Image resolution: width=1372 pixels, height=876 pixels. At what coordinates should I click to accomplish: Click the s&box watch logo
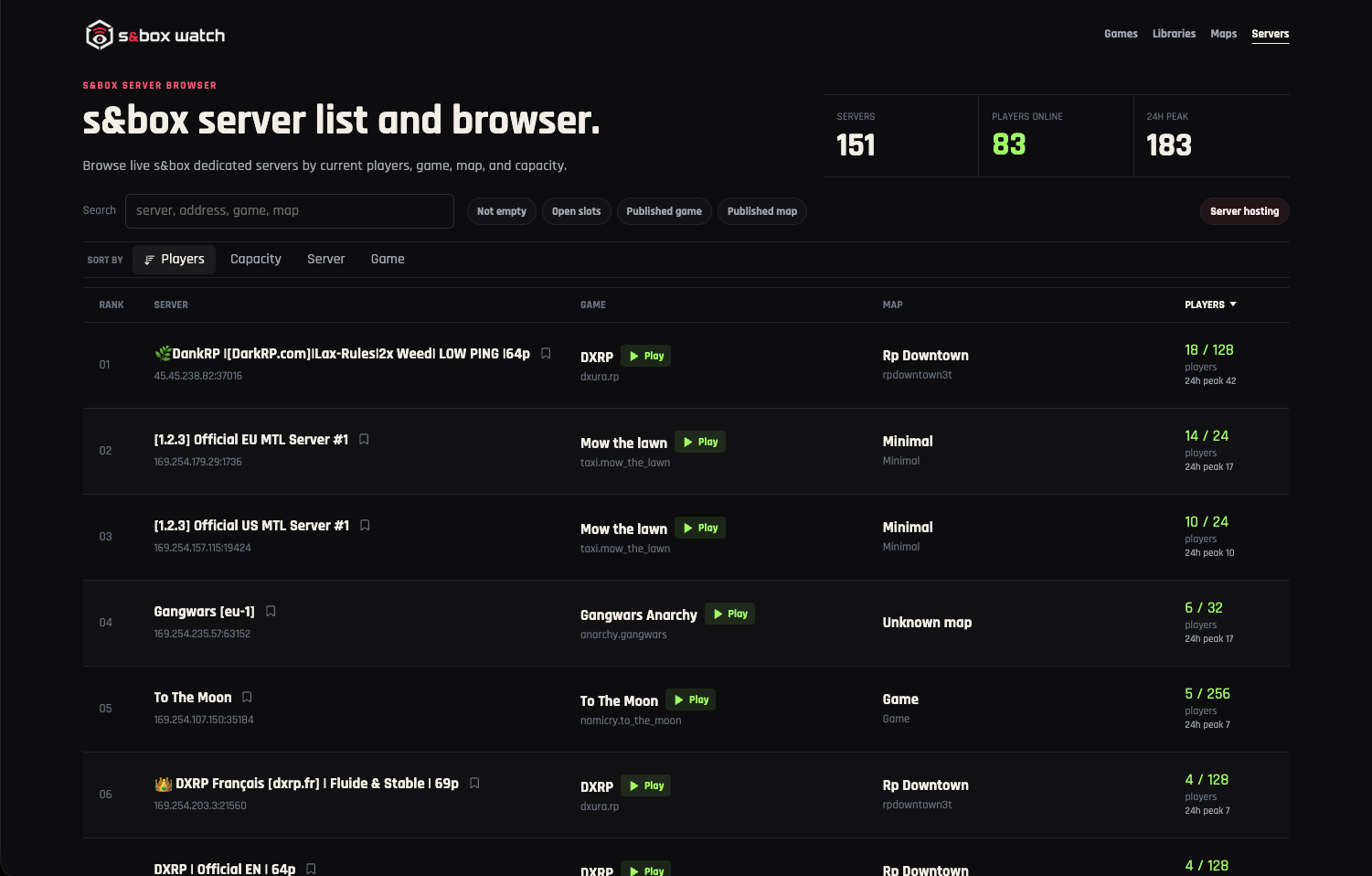(154, 35)
